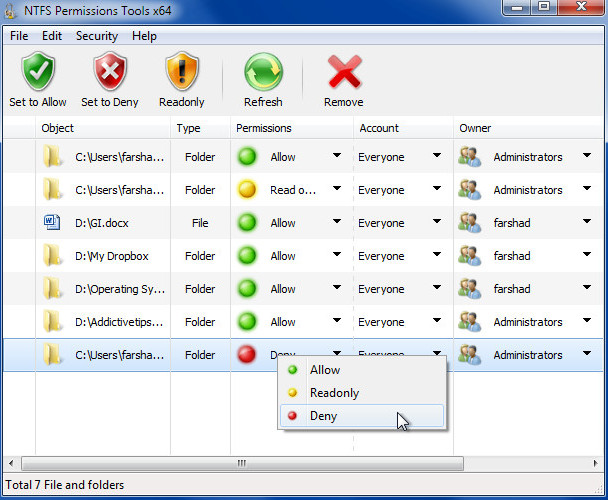Click the folder icon for D:\Operating Sy...
Viewport: 608px width, 500px height.
pyautogui.click(x=52, y=289)
